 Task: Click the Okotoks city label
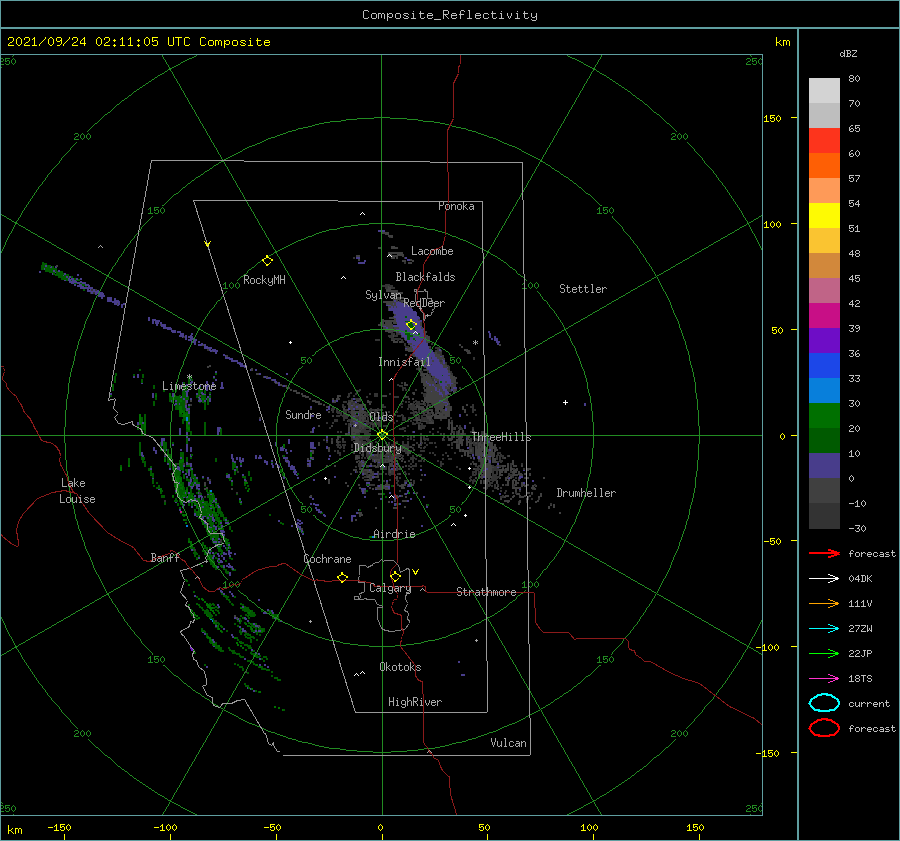(400, 667)
